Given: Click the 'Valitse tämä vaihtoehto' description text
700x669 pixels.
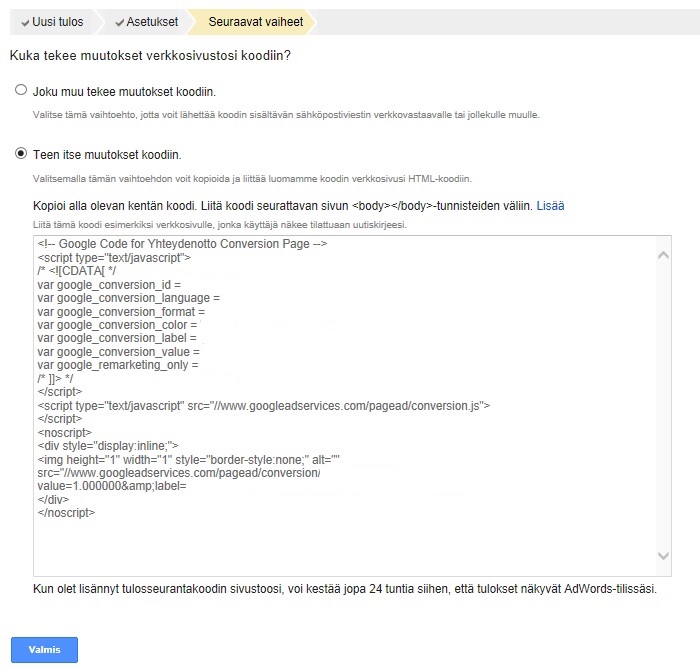Looking at the screenshot, I should [x=286, y=115].
